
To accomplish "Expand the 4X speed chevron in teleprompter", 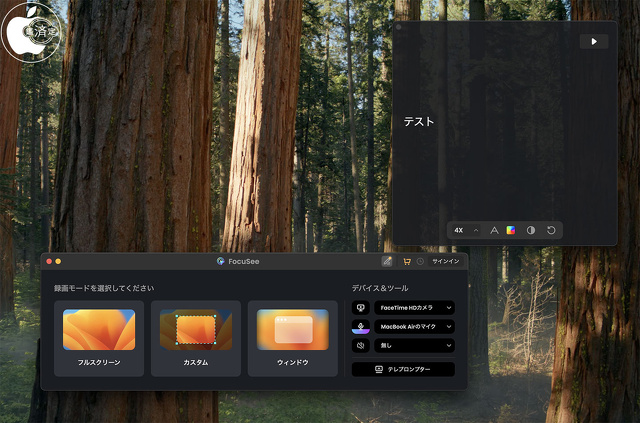I will point(476,230).
